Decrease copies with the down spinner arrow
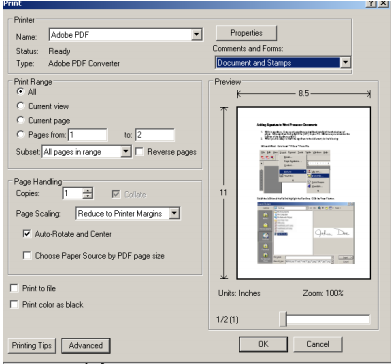Image resolution: width=391 pixels, height=364 pixels. [88, 196]
